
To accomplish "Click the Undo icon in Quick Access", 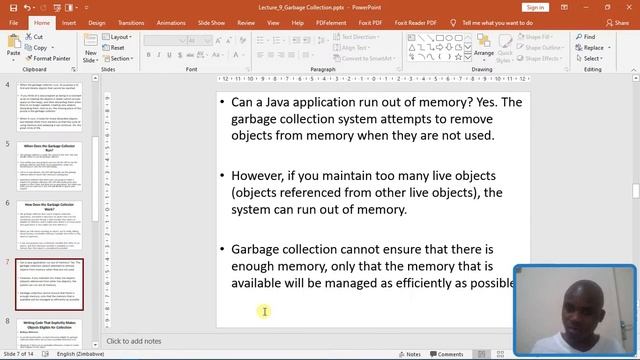I will point(27,8).
